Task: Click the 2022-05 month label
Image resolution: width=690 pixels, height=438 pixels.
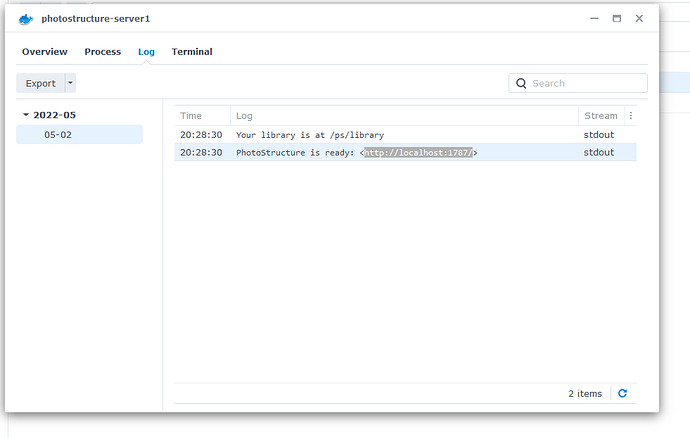Action: pos(55,115)
